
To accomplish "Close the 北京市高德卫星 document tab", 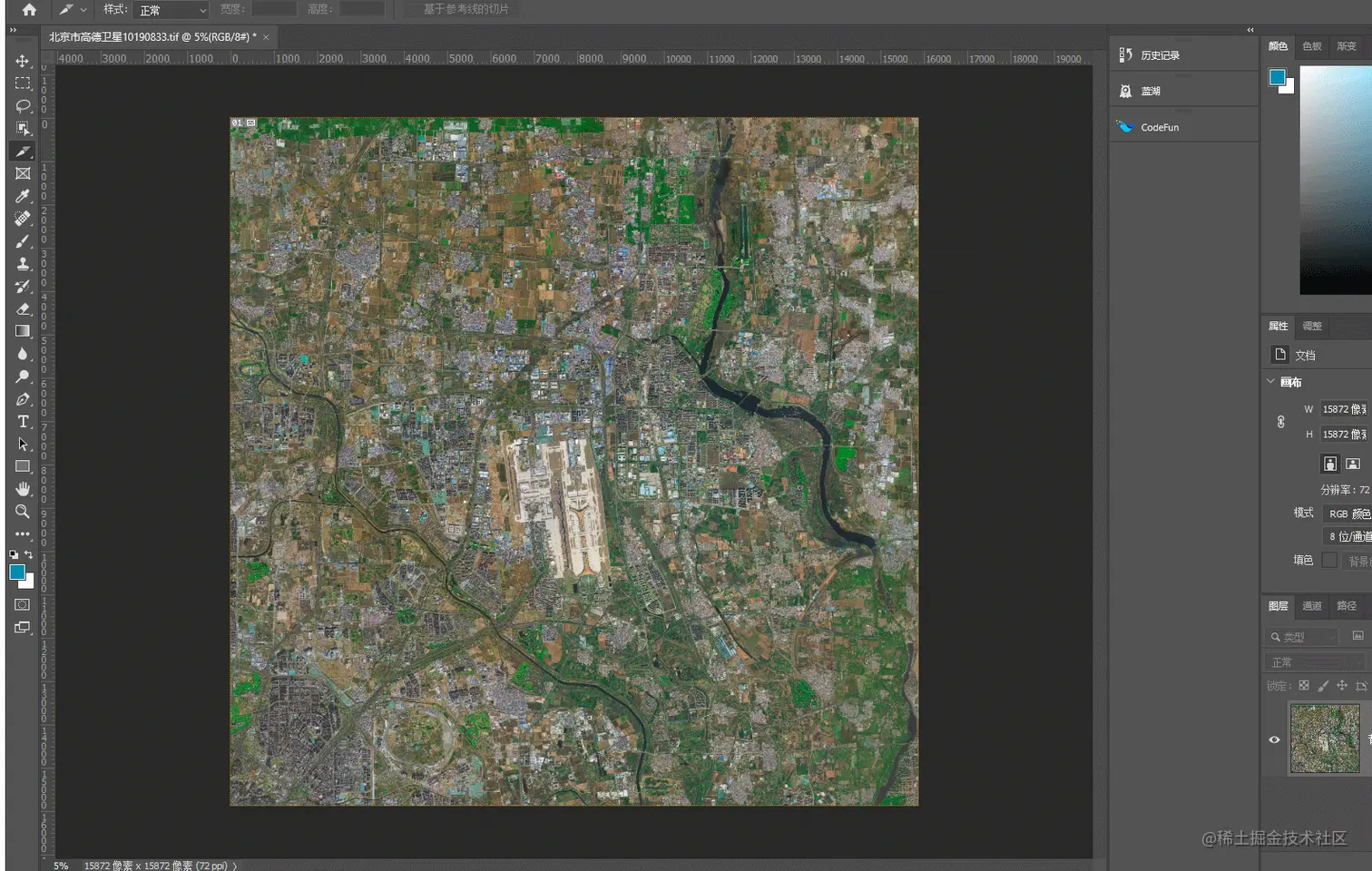I will click(266, 37).
